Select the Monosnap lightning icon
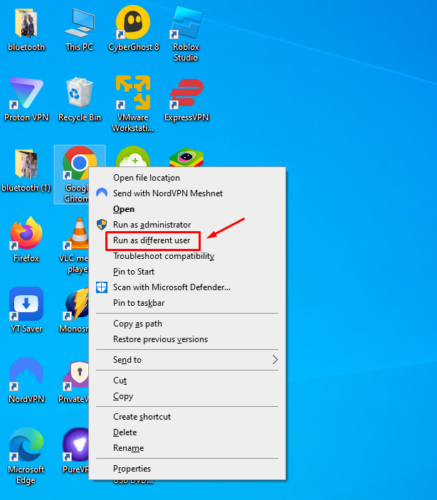The width and height of the screenshot is (437, 500). [77, 304]
